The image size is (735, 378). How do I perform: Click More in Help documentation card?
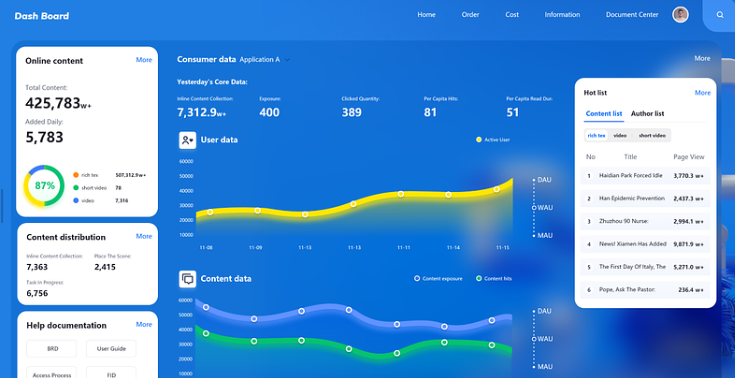click(144, 324)
